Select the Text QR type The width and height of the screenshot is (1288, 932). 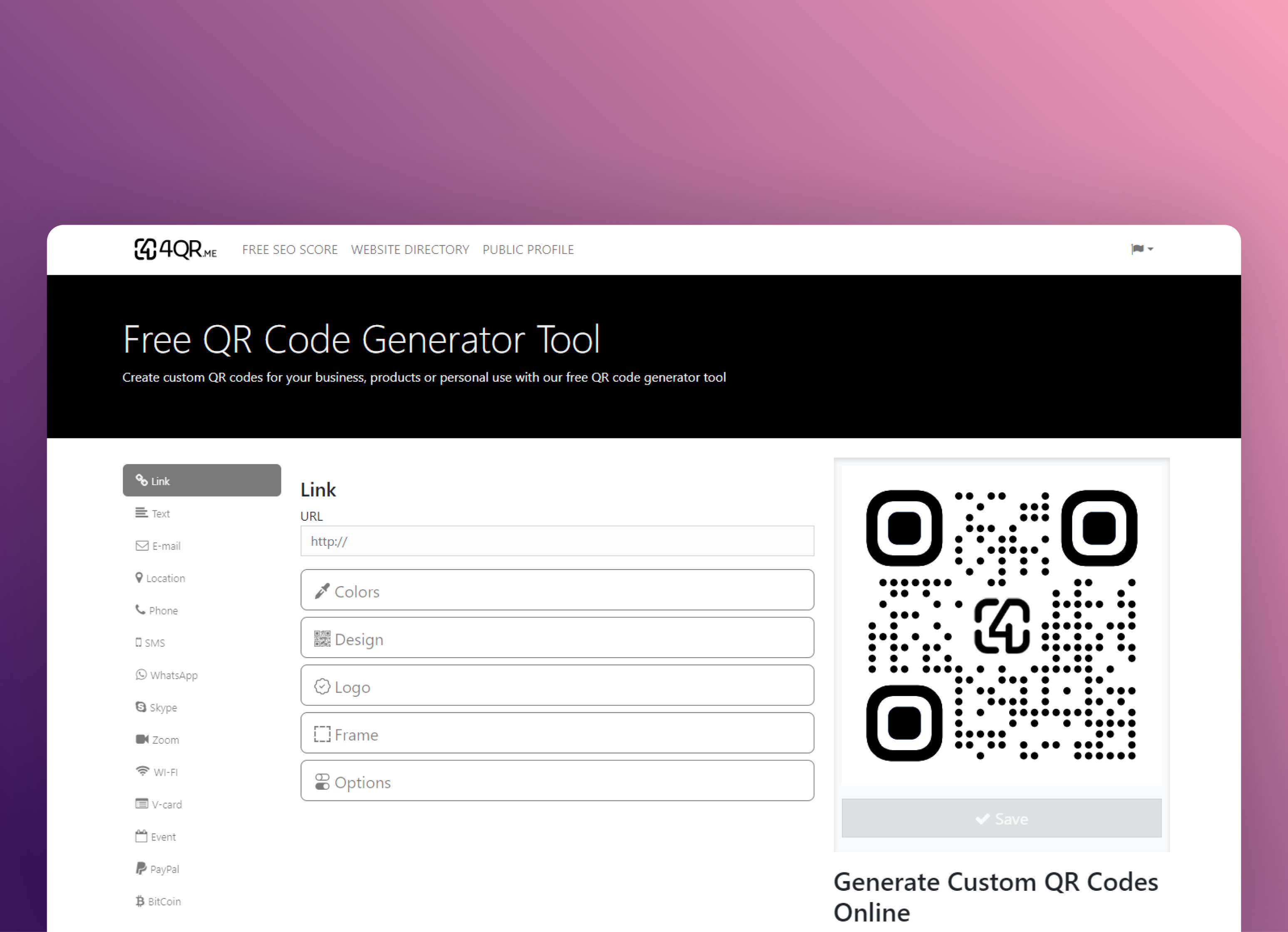pos(201,513)
